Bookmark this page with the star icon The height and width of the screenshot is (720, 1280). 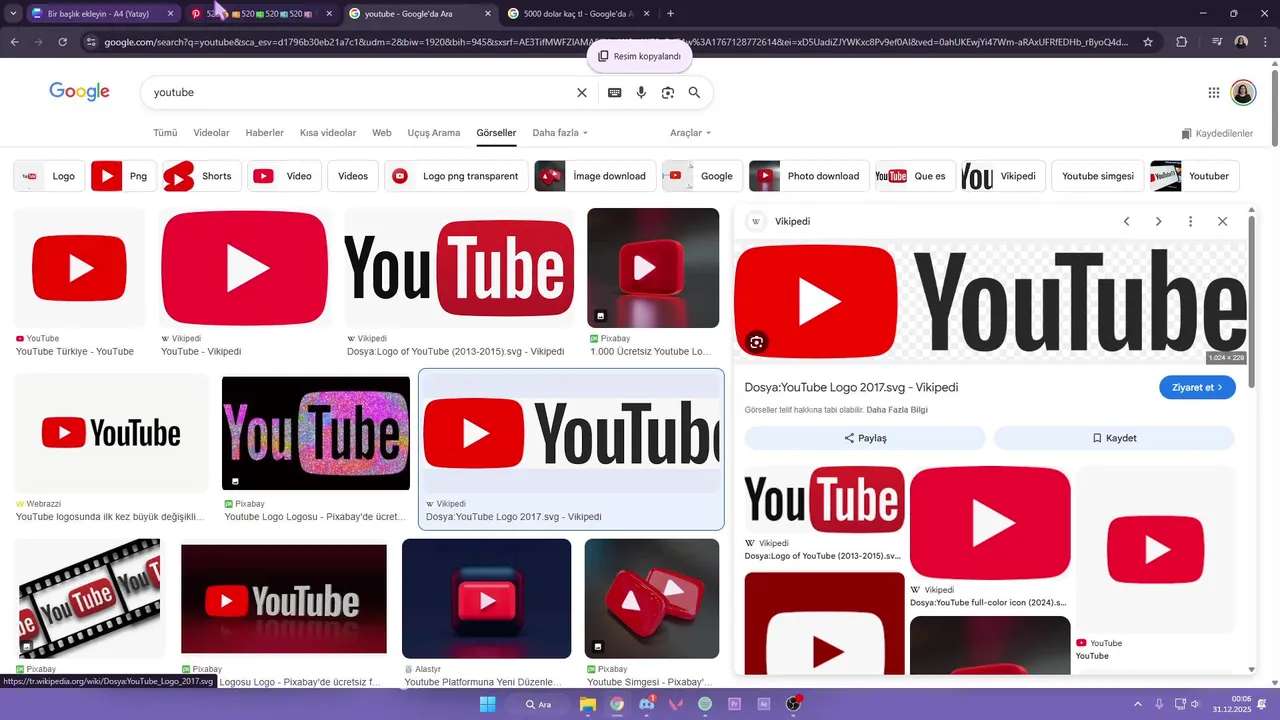coord(1148,42)
